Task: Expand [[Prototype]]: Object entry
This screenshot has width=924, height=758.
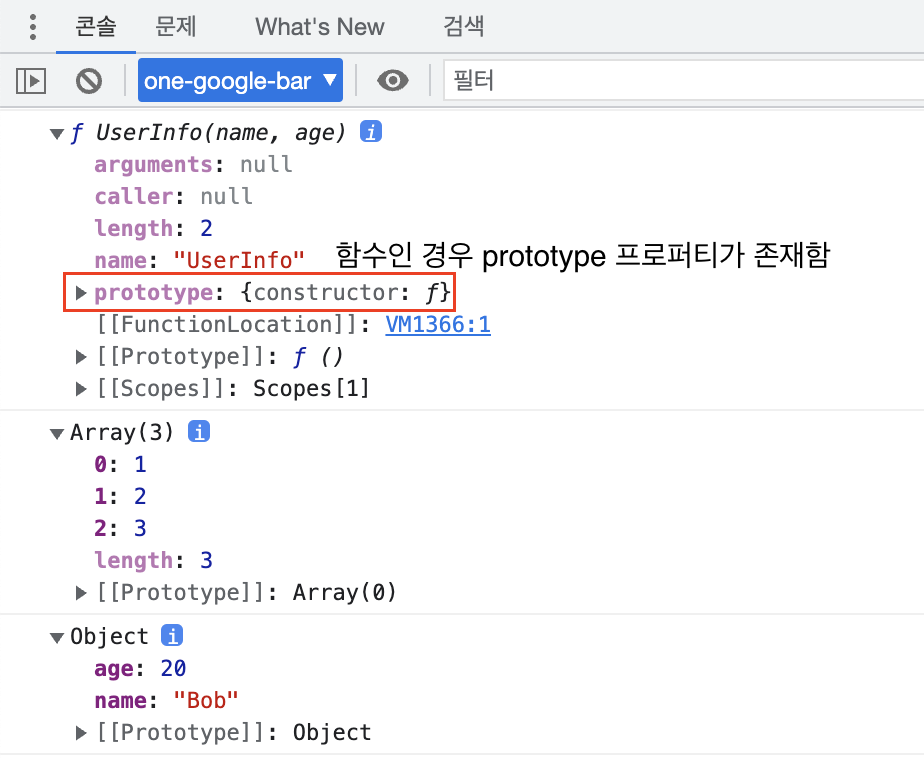Action: [x=81, y=733]
